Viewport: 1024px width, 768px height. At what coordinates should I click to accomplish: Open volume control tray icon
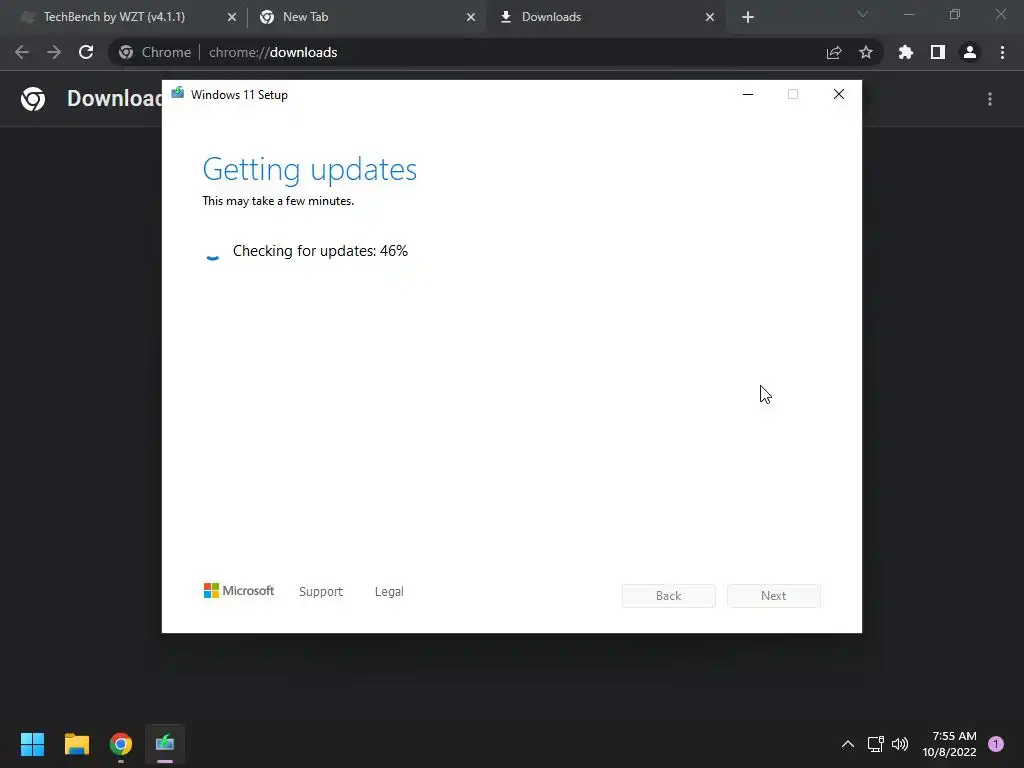900,744
